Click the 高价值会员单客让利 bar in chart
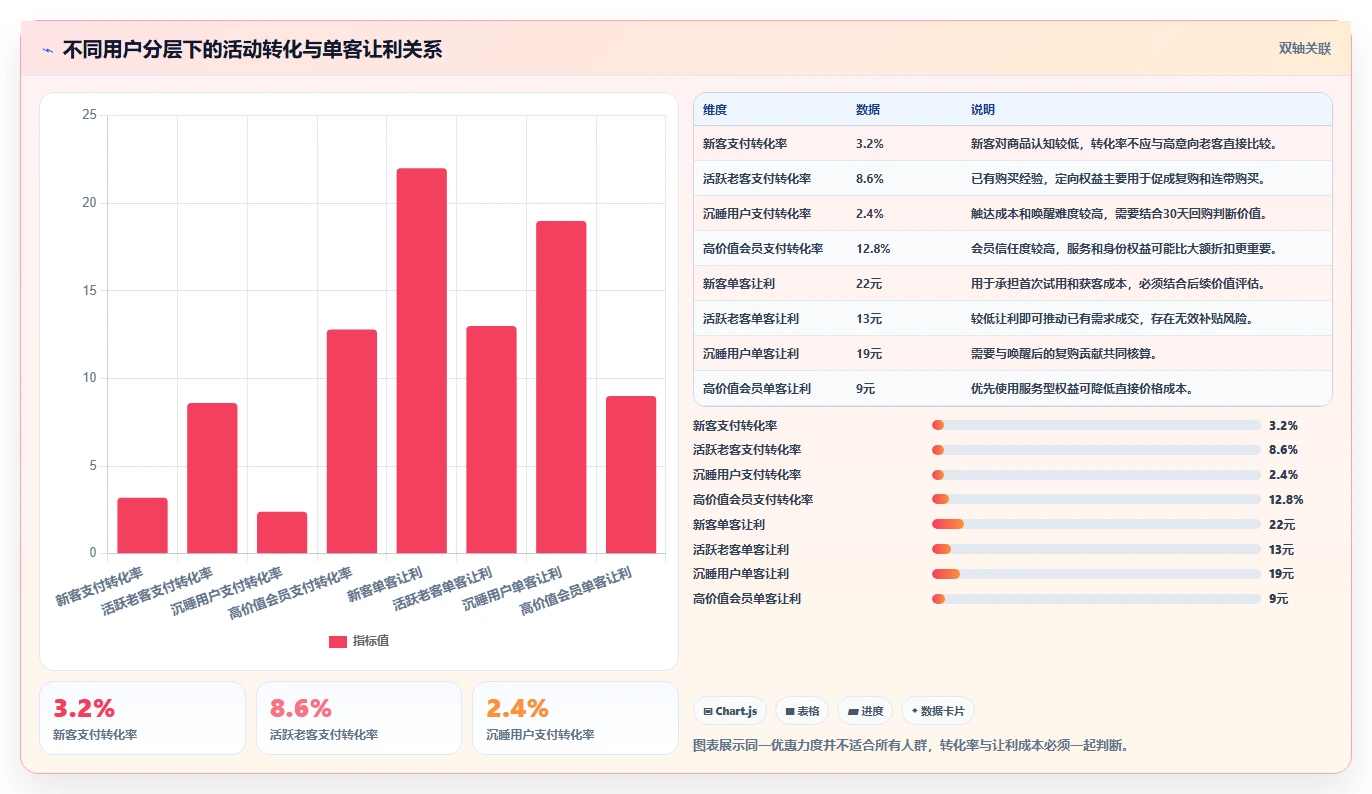Image resolution: width=1372 pixels, height=794 pixels. pos(631,475)
